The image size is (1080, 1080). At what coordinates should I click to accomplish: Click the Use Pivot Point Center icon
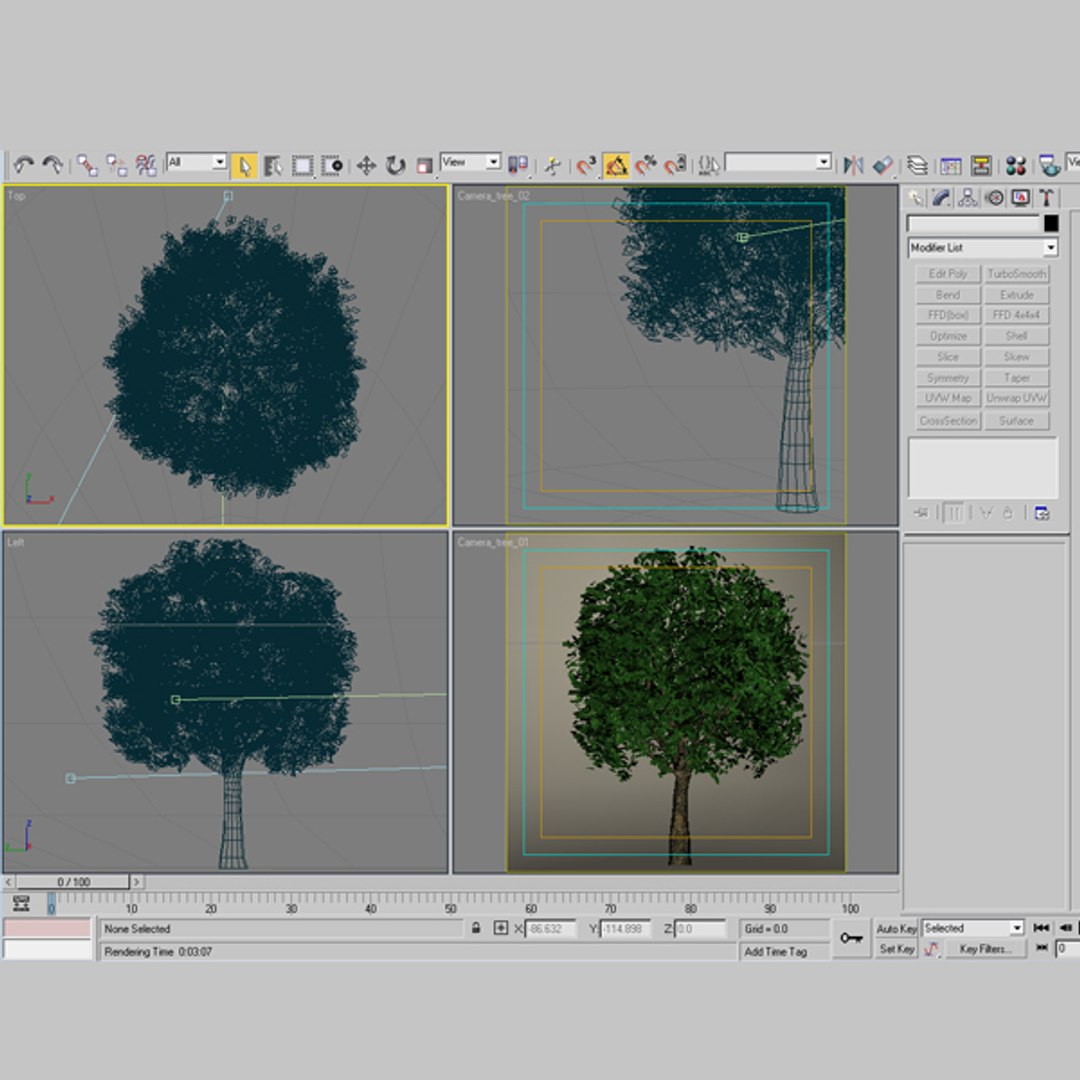(x=517, y=165)
